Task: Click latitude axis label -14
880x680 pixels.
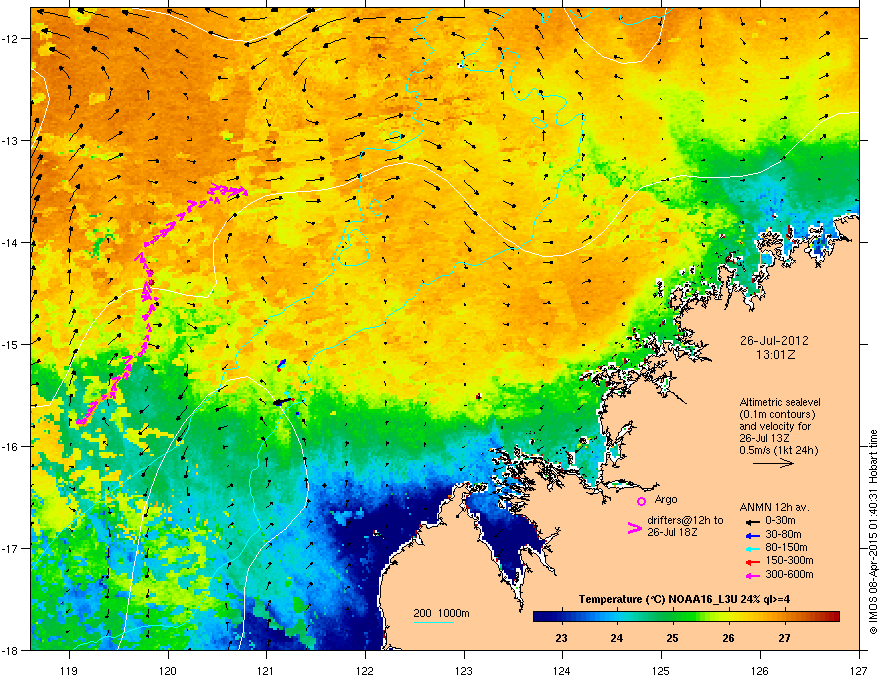Action: click(11, 242)
